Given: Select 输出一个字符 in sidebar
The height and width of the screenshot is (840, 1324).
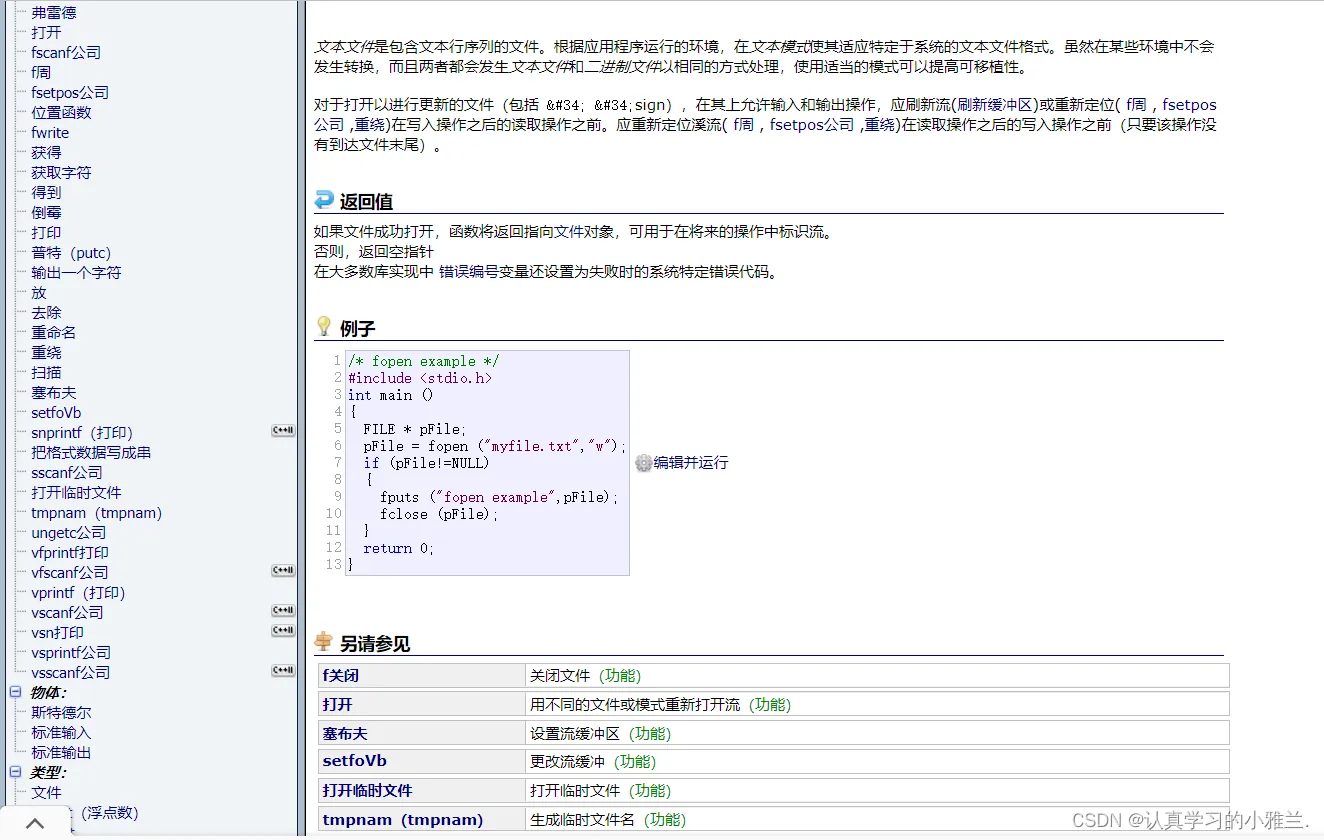Looking at the screenshot, I should [x=76, y=272].
